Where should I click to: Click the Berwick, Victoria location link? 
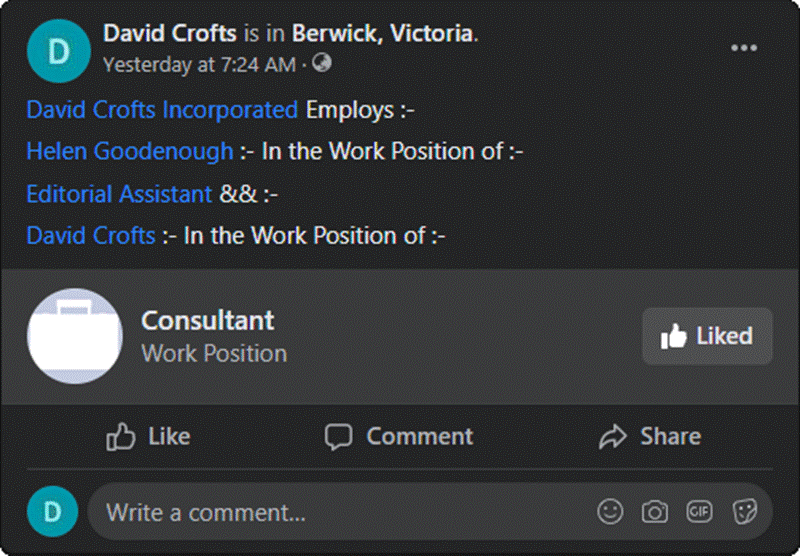point(383,34)
